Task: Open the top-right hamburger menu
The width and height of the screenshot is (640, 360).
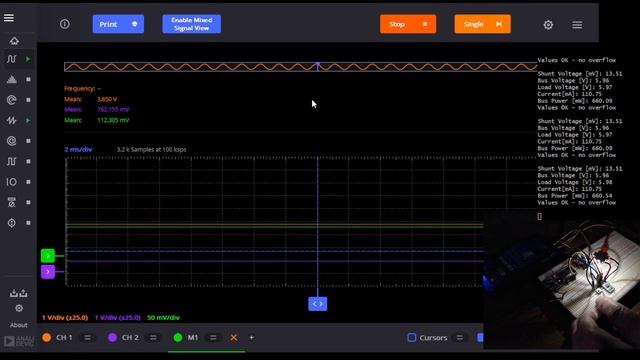Action: click(x=577, y=25)
